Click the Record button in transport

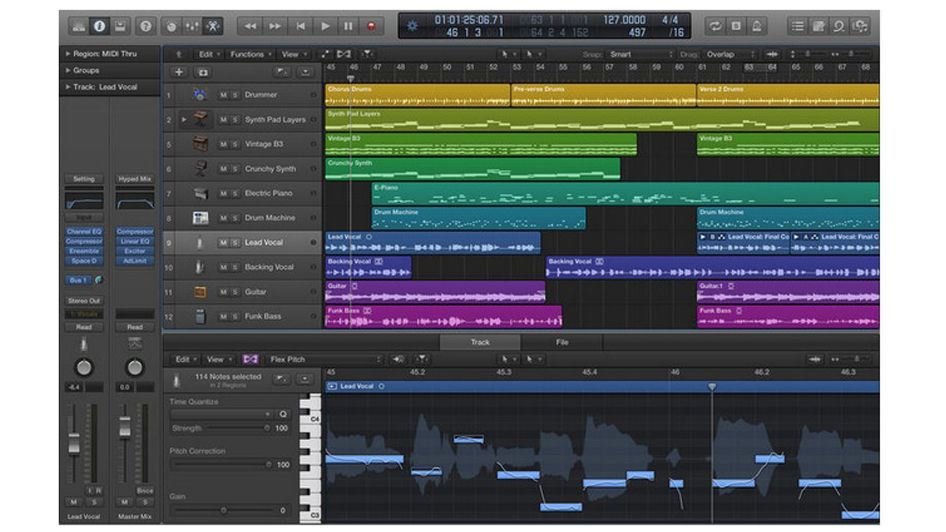pyautogui.click(x=372, y=26)
